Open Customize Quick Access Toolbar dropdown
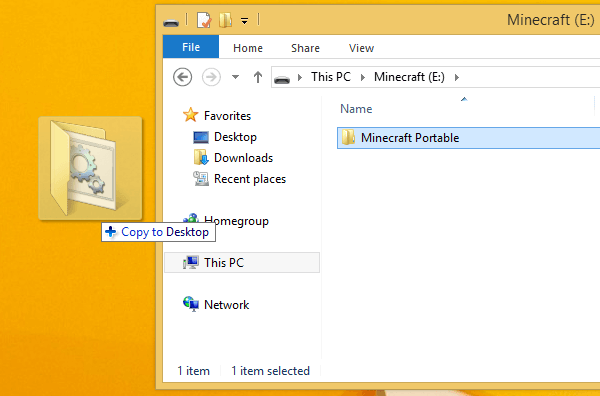Image resolution: width=600 pixels, height=396 pixels. (244, 21)
